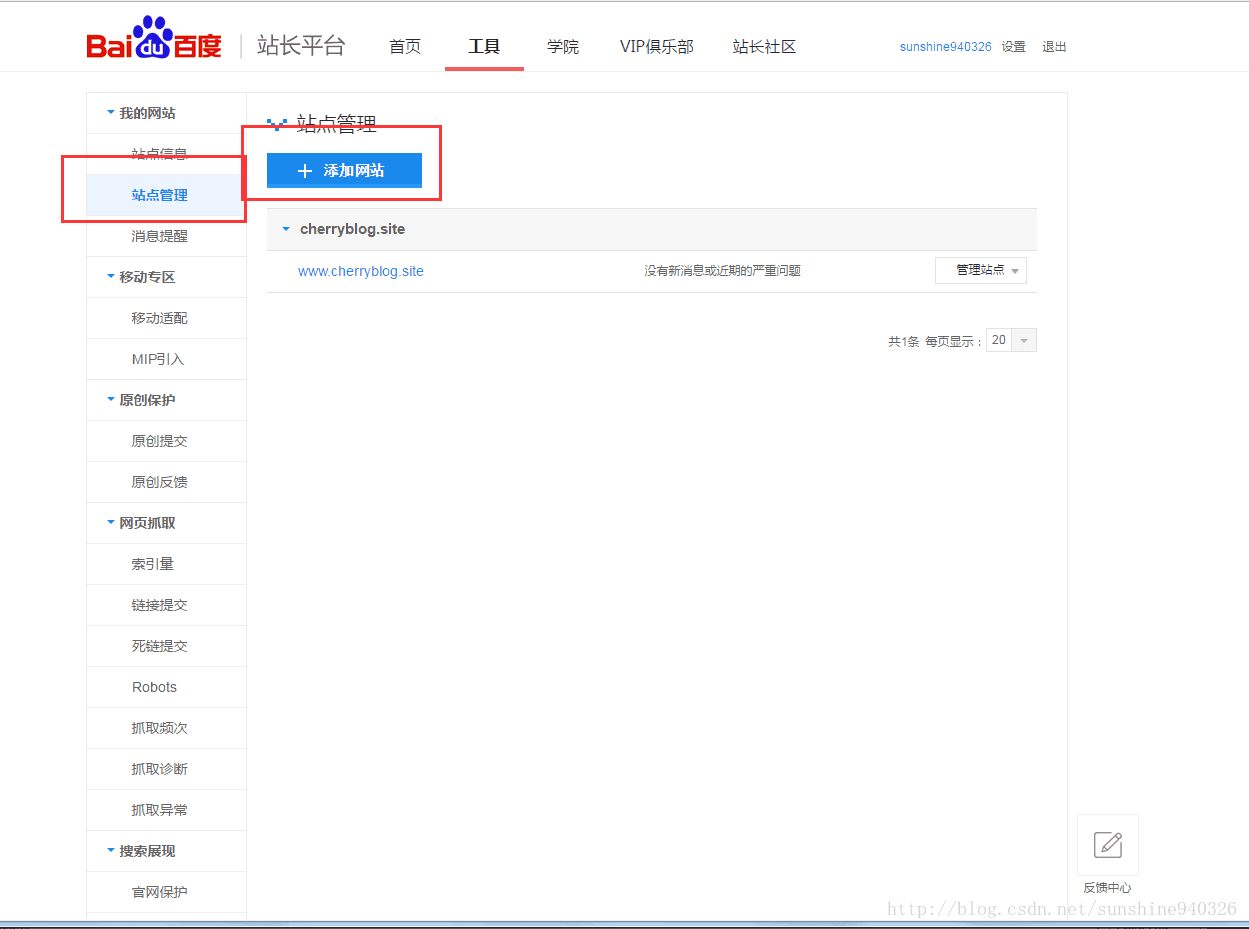Open the per-page count dropdown showing 20
This screenshot has width=1249, height=929.
pyautogui.click(x=1011, y=340)
